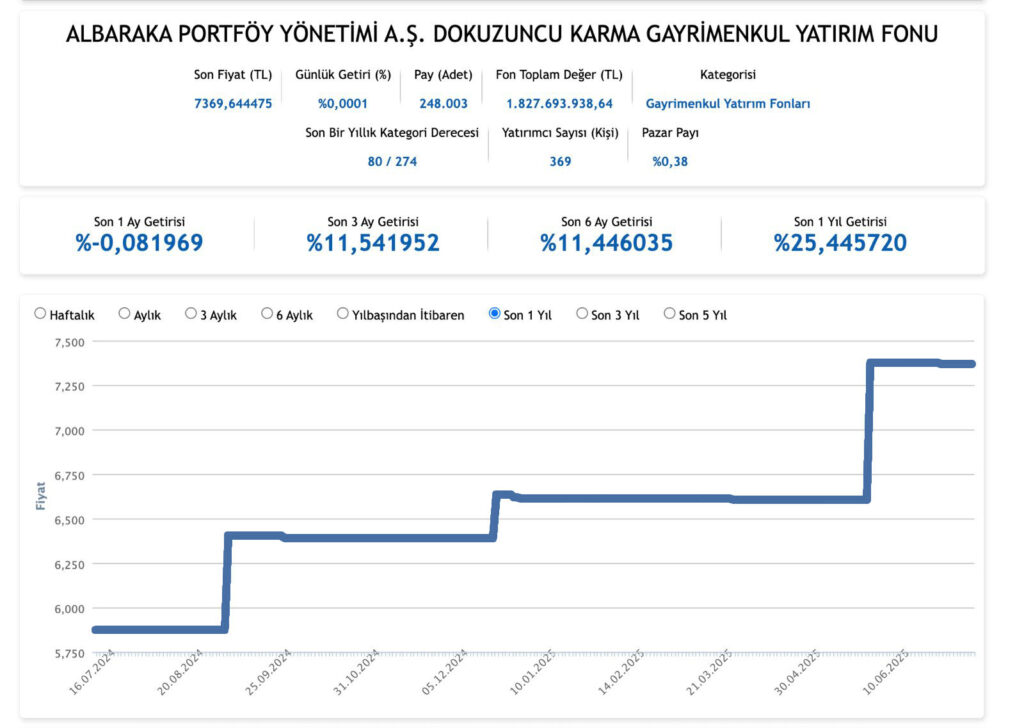Click the Pay (Adet) label
Screen dimensions: 1024x728
(x=443, y=75)
